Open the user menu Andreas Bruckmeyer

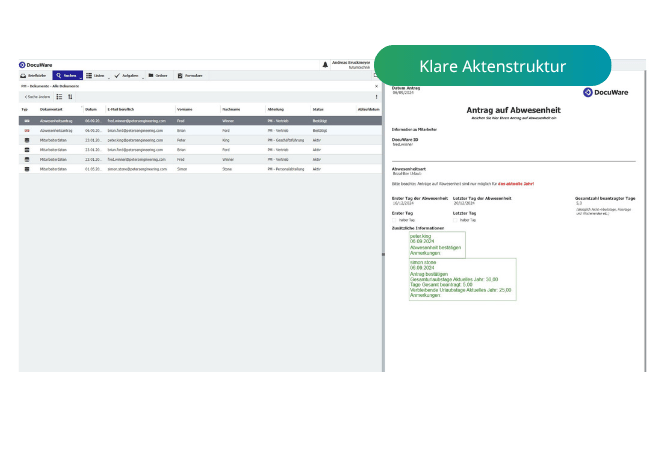pyautogui.click(x=351, y=65)
